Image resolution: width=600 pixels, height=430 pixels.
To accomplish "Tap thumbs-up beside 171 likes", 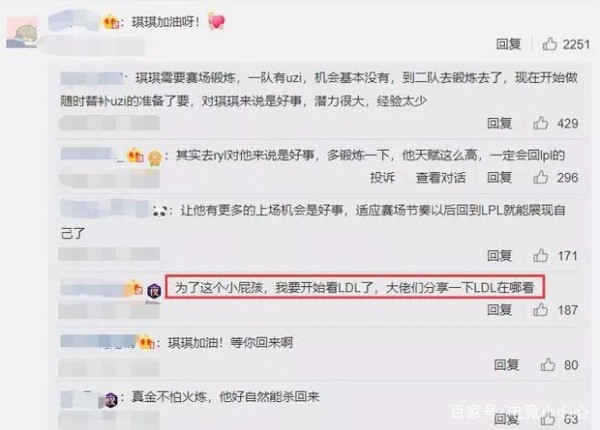I will coord(540,255).
